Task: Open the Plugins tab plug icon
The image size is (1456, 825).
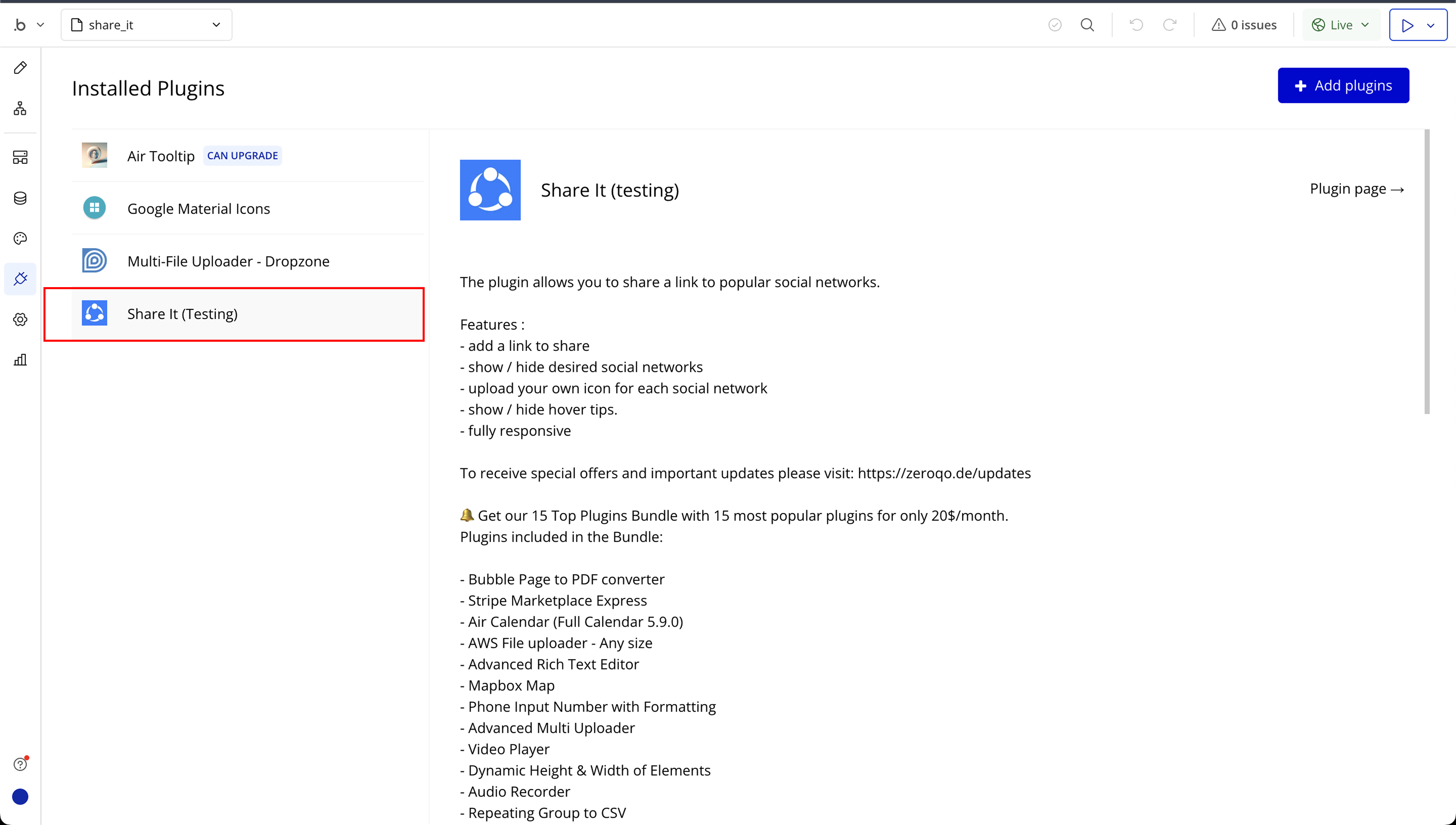Action: click(x=21, y=279)
